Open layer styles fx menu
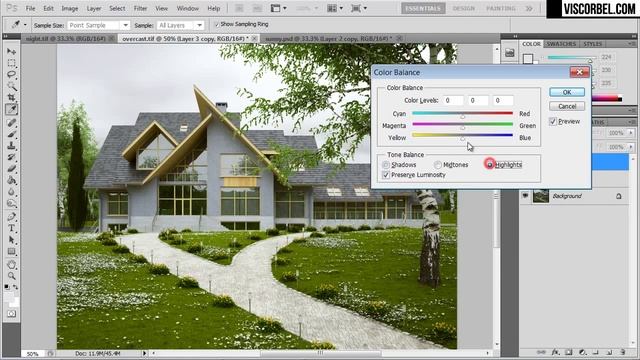The image size is (640, 360). 555,352
